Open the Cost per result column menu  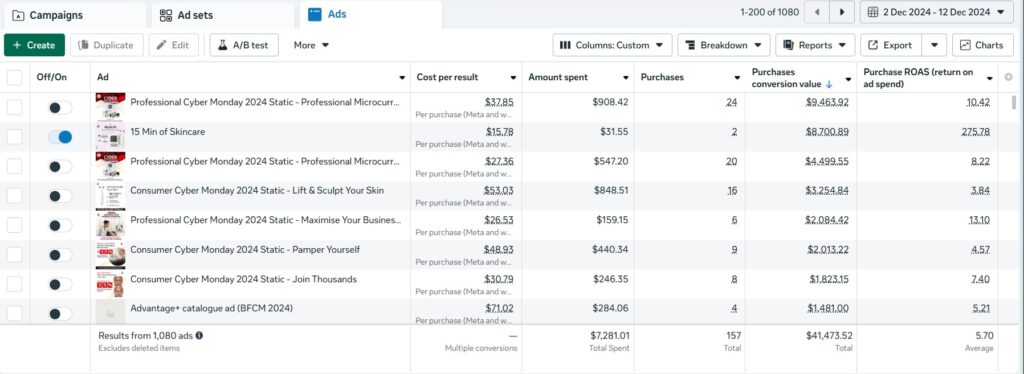(513, 78)
